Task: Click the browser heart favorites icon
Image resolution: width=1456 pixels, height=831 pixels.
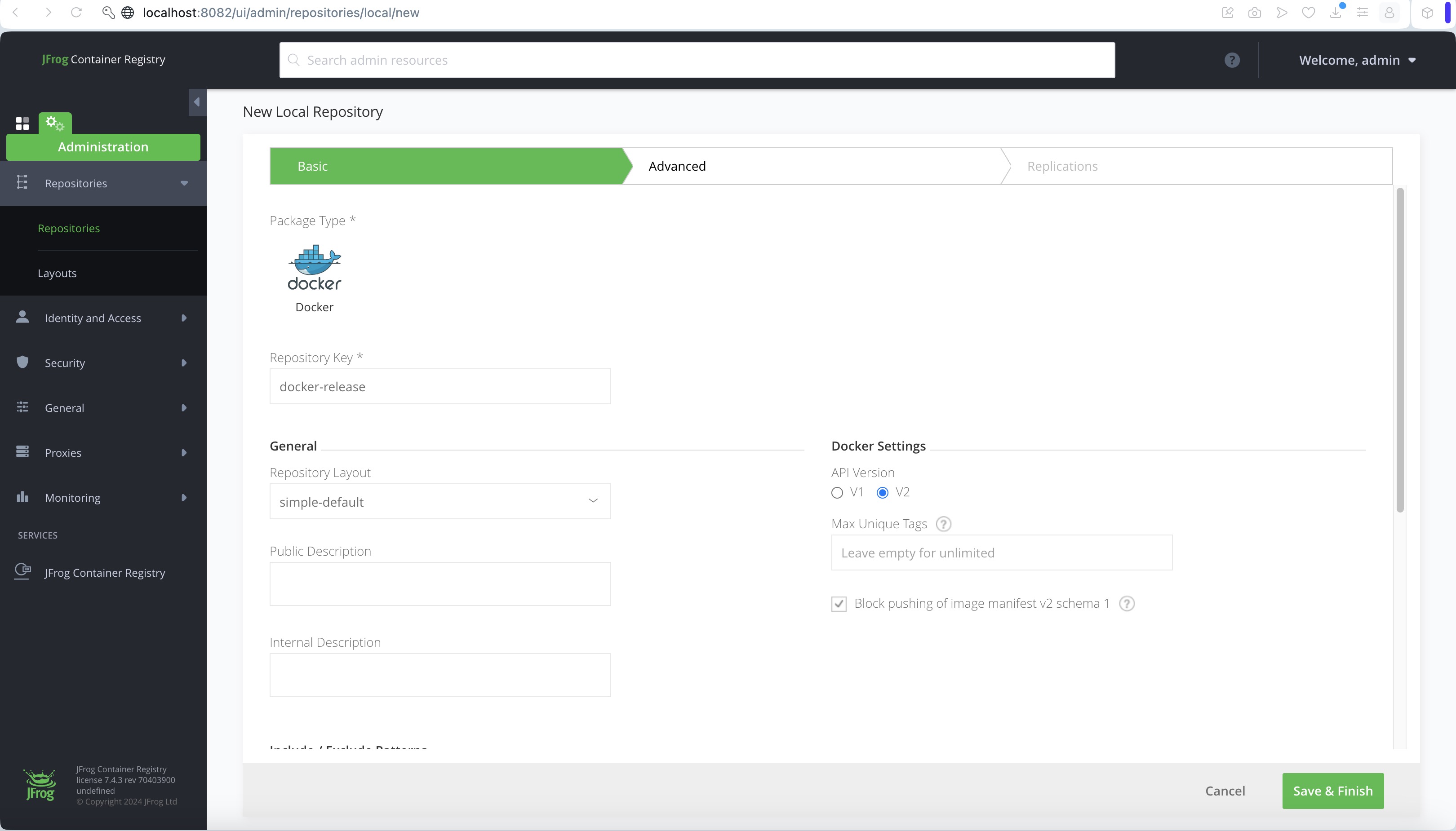Action: coord(1309,12)
